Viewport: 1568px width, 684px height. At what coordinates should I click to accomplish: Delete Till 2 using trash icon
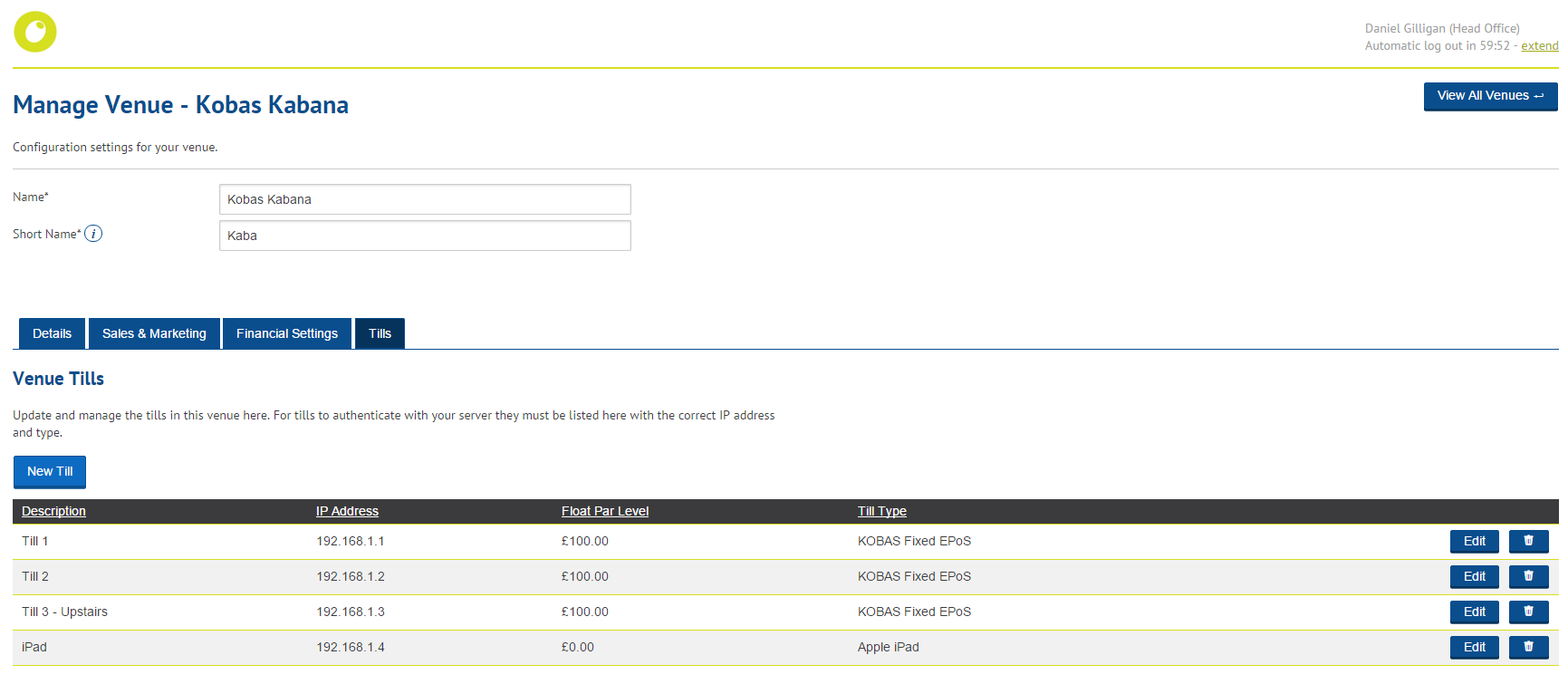coord(1528,576)
